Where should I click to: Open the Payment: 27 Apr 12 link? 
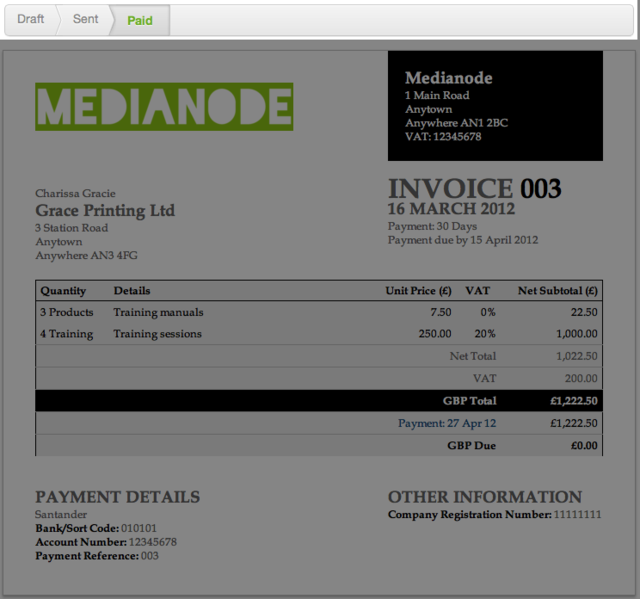click(446, 423)
